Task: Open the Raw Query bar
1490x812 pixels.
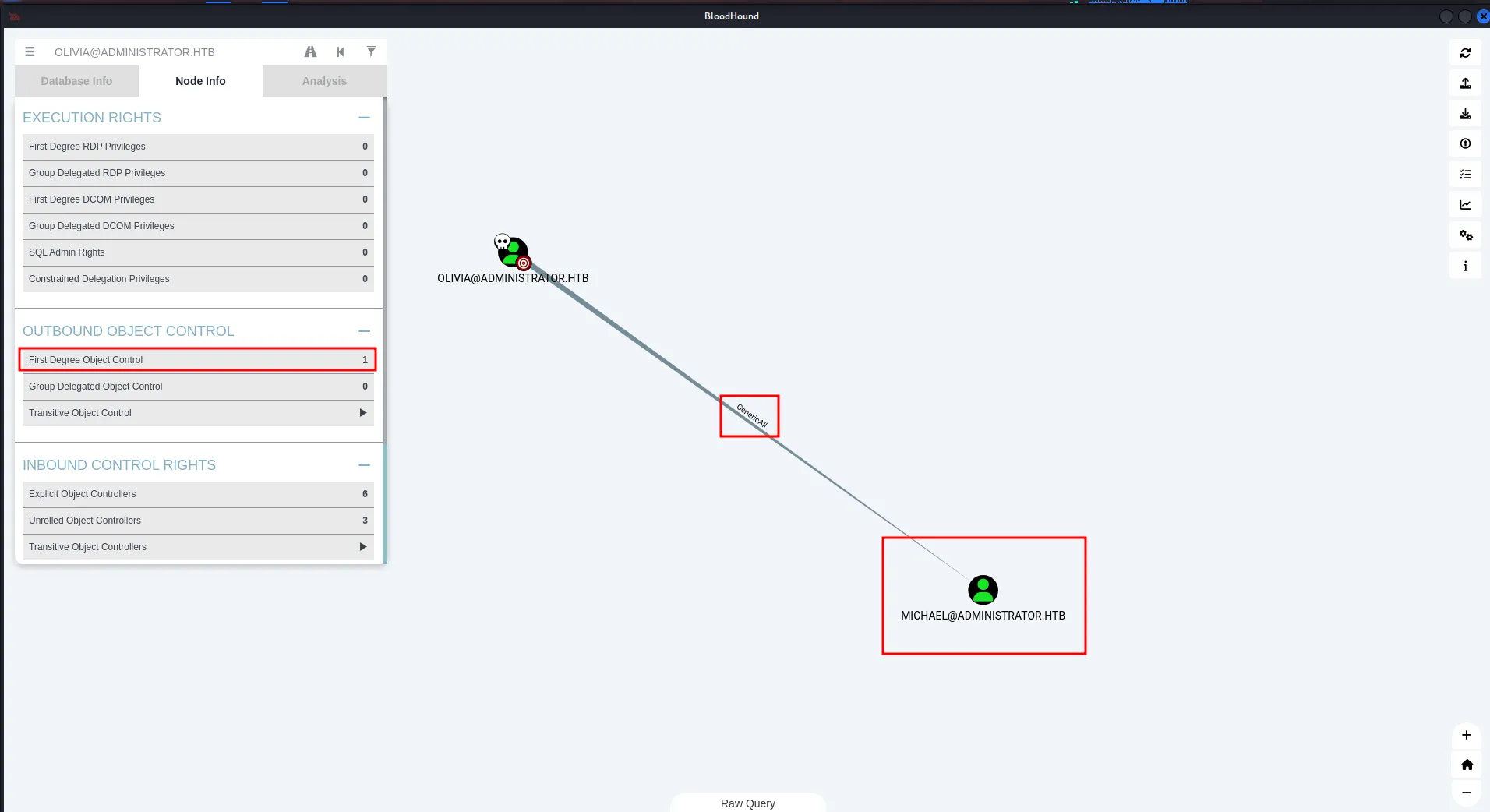Action: tap(748, 803)
